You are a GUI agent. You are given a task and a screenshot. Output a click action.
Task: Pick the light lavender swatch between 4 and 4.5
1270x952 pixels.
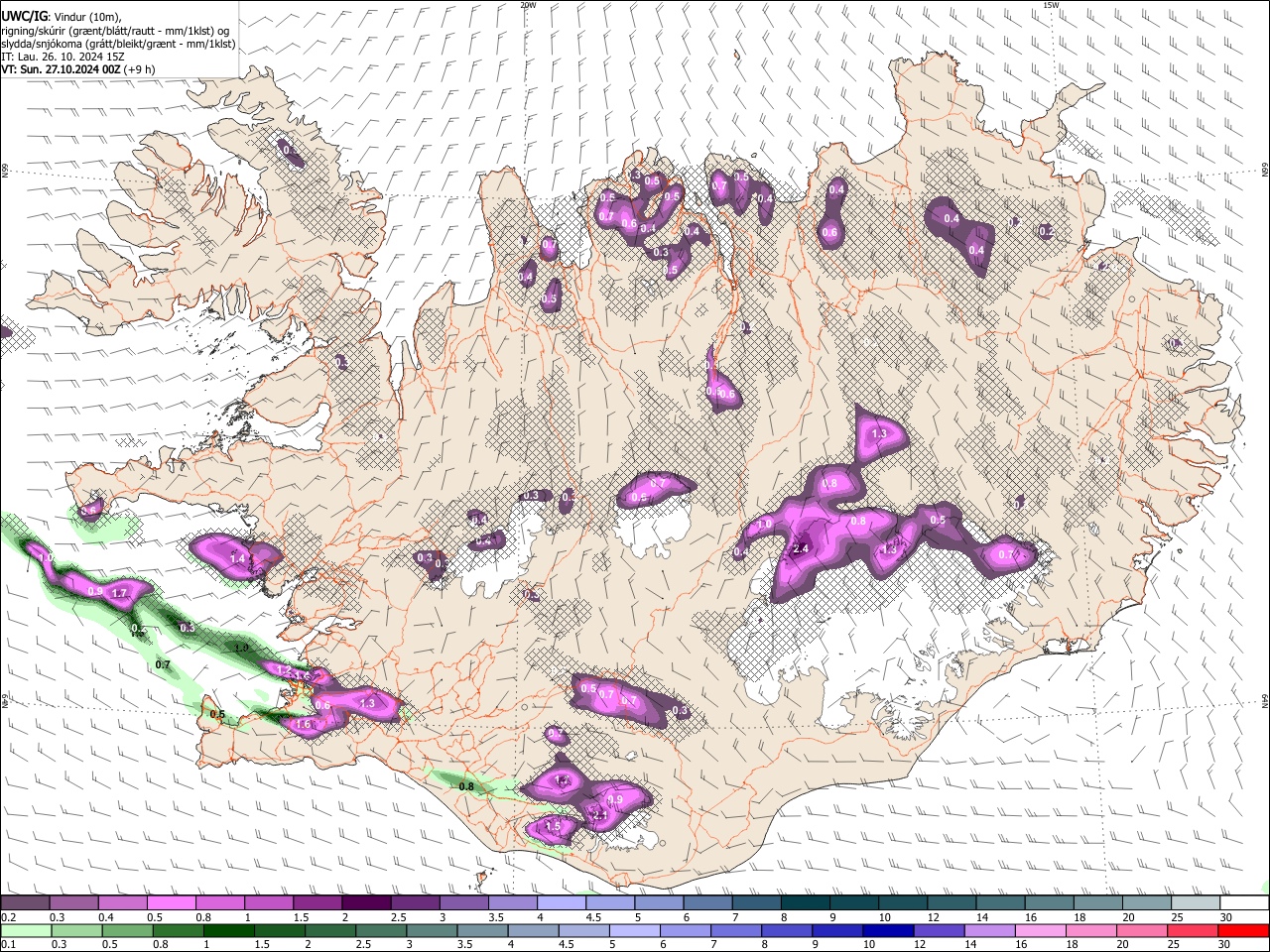[562, 903]
